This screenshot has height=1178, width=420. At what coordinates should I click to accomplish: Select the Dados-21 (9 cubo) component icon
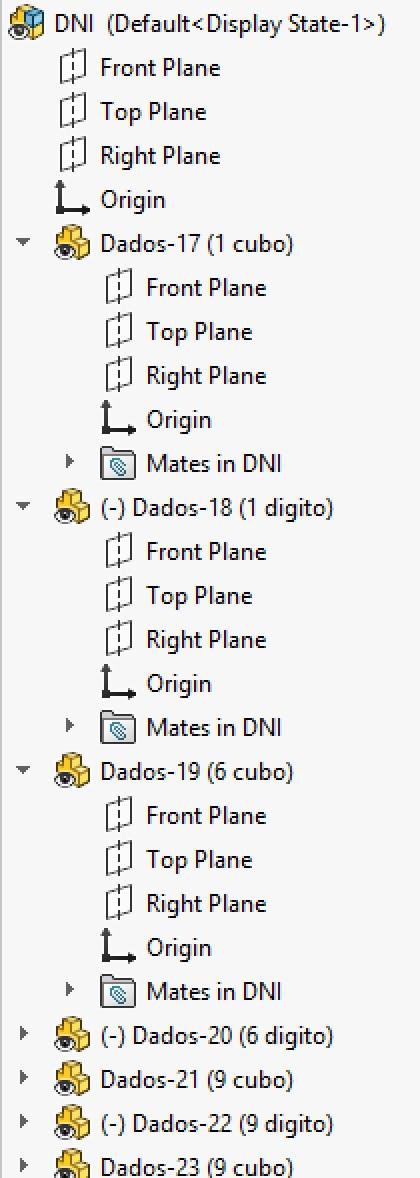pyautogui.click(x=72, y=1080)
